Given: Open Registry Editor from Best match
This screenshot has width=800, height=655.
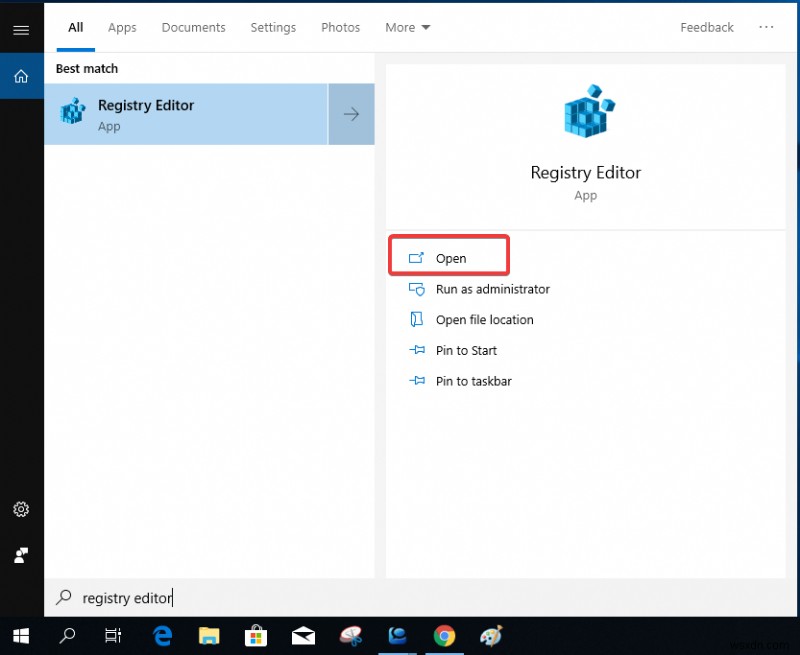Looking at the screenshot, I should click(150, 113).
